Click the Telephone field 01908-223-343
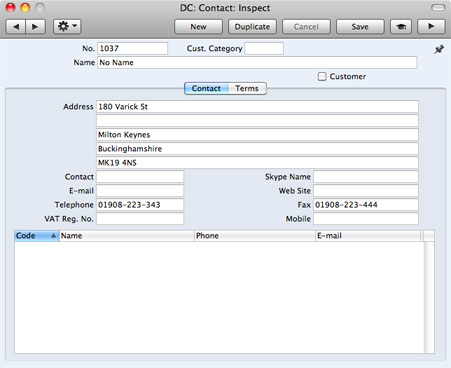Image resolution: width=451 pixels, height=368 pixels. (x=140, y=205)
